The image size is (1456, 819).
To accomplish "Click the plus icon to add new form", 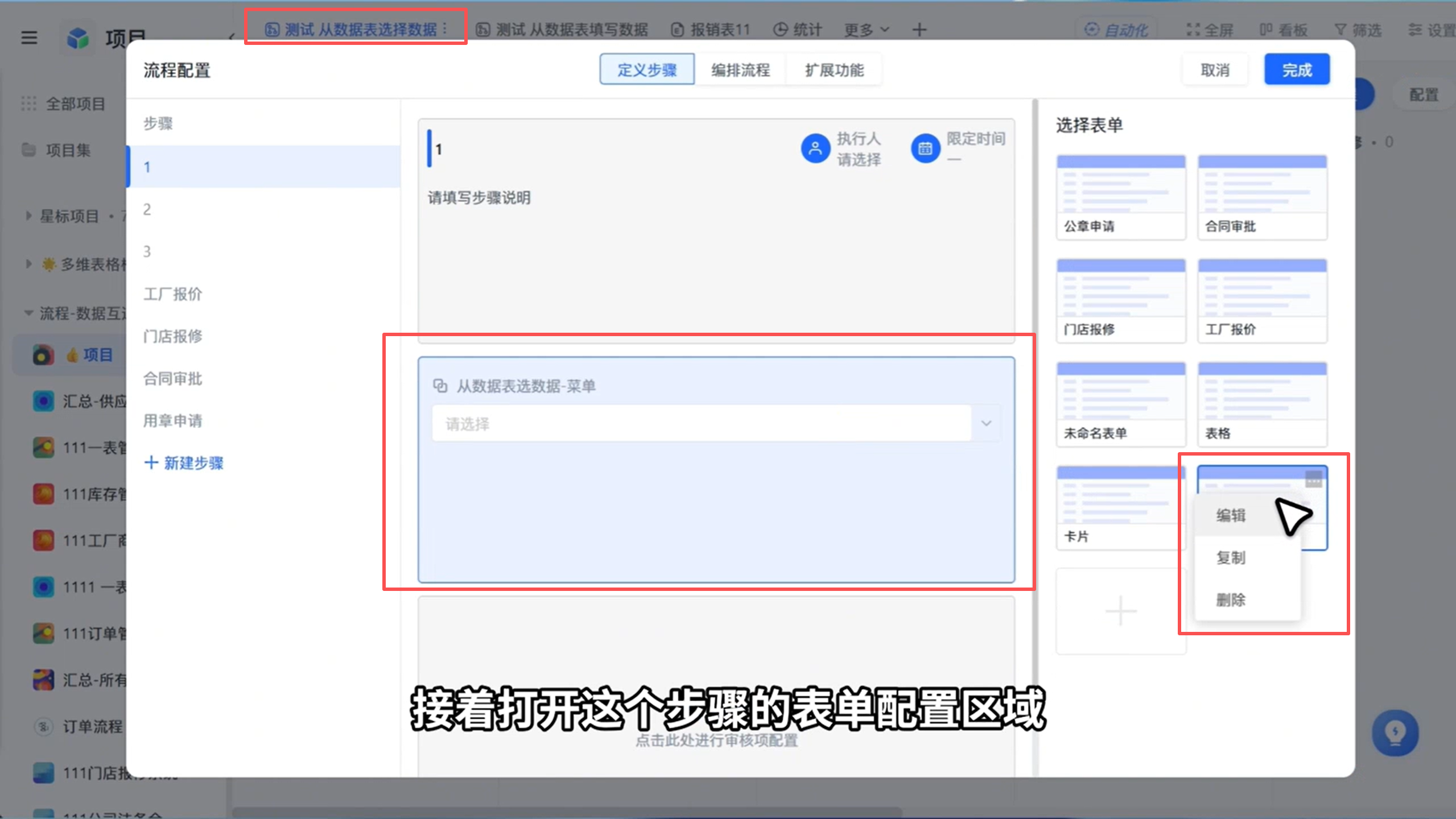I will click(x=1121, y=611).
